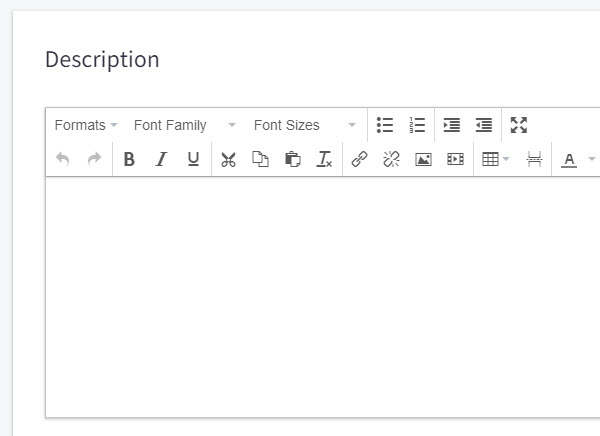Image resolution: width=600 pixels, height=436 pixels.
Task: Insert a page break
Action: pyautogui.click(x=534, y=159)
